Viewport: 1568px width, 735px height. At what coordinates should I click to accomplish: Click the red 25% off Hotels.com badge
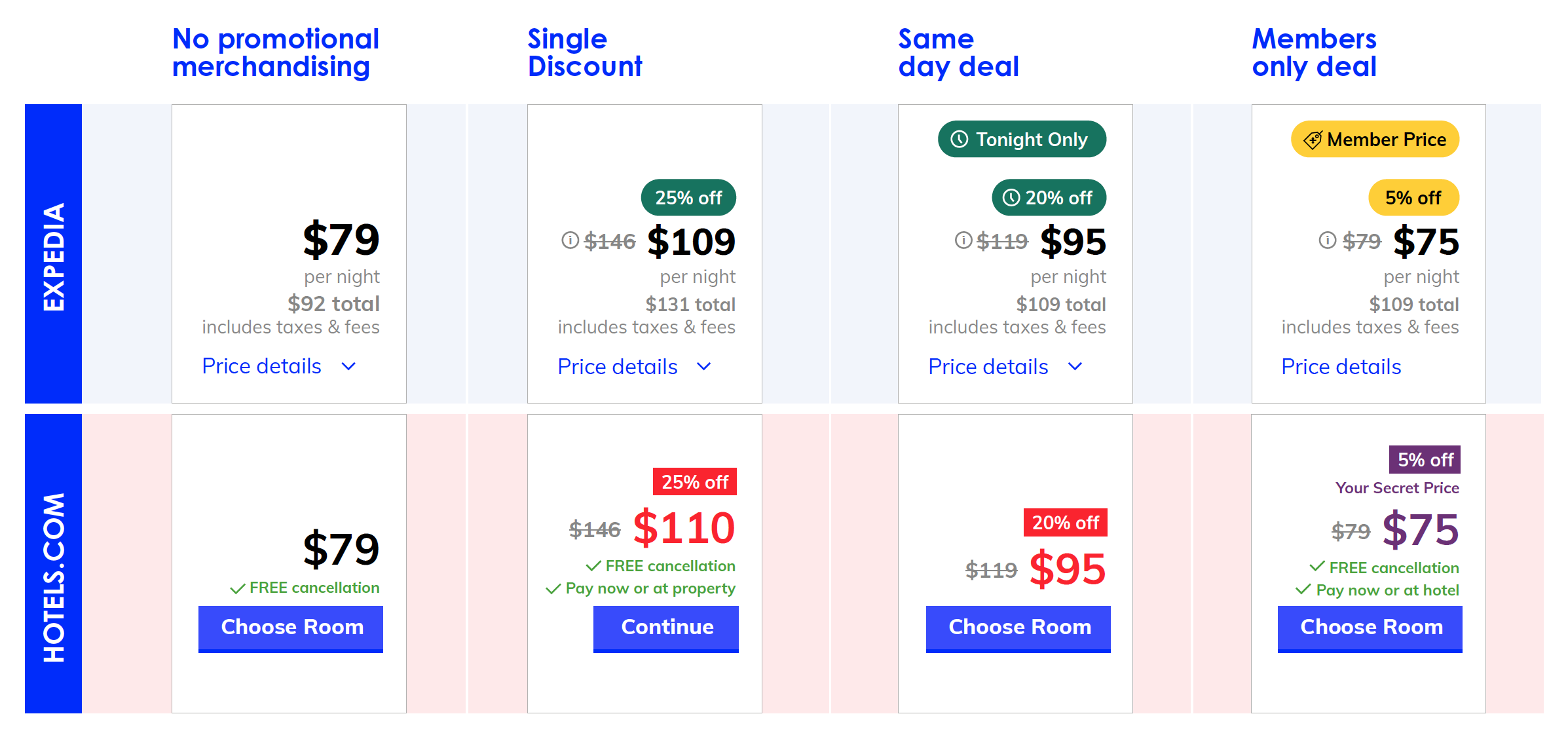695,482
